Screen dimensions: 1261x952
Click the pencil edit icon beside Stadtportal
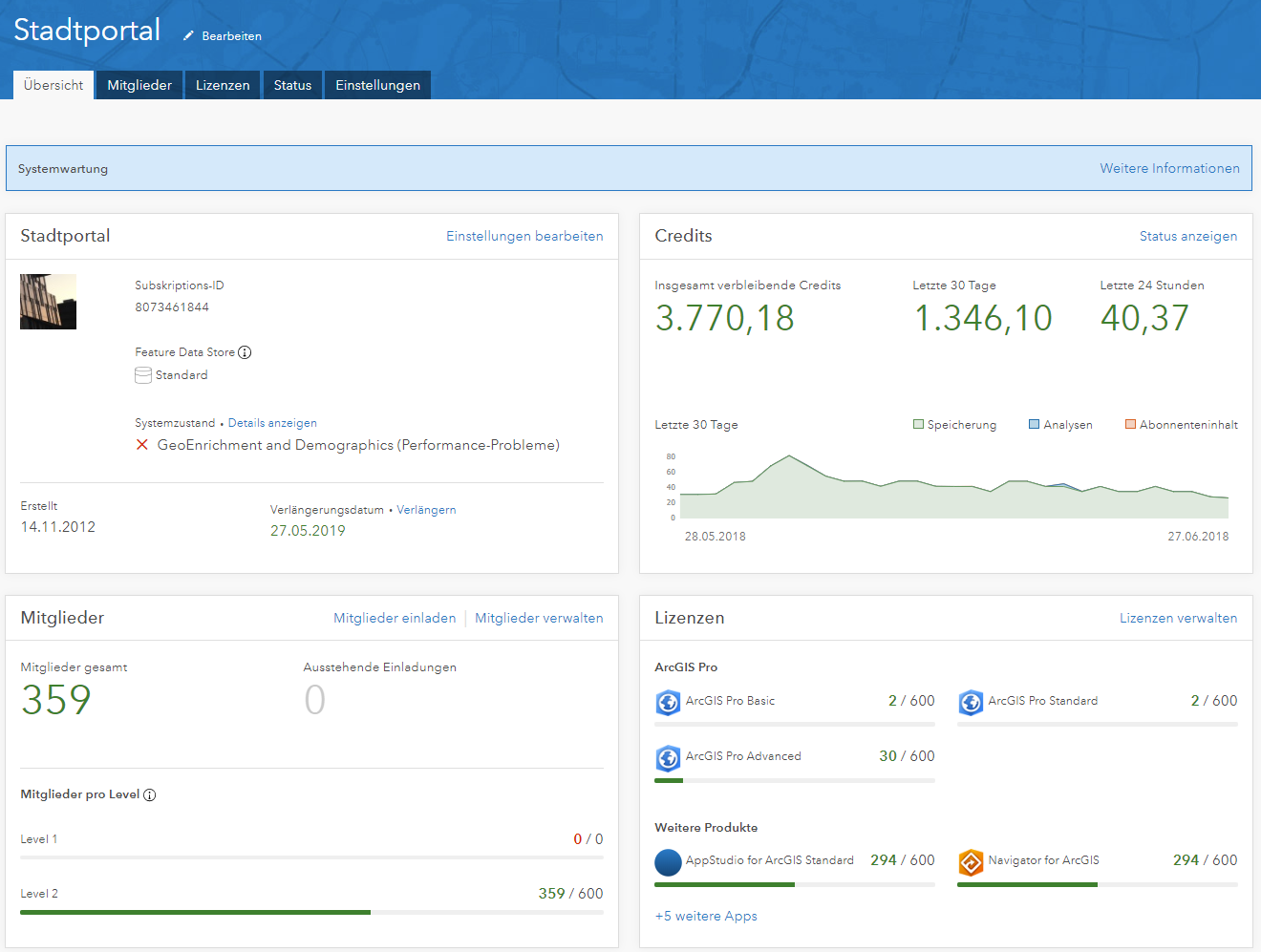click(188, 36)
